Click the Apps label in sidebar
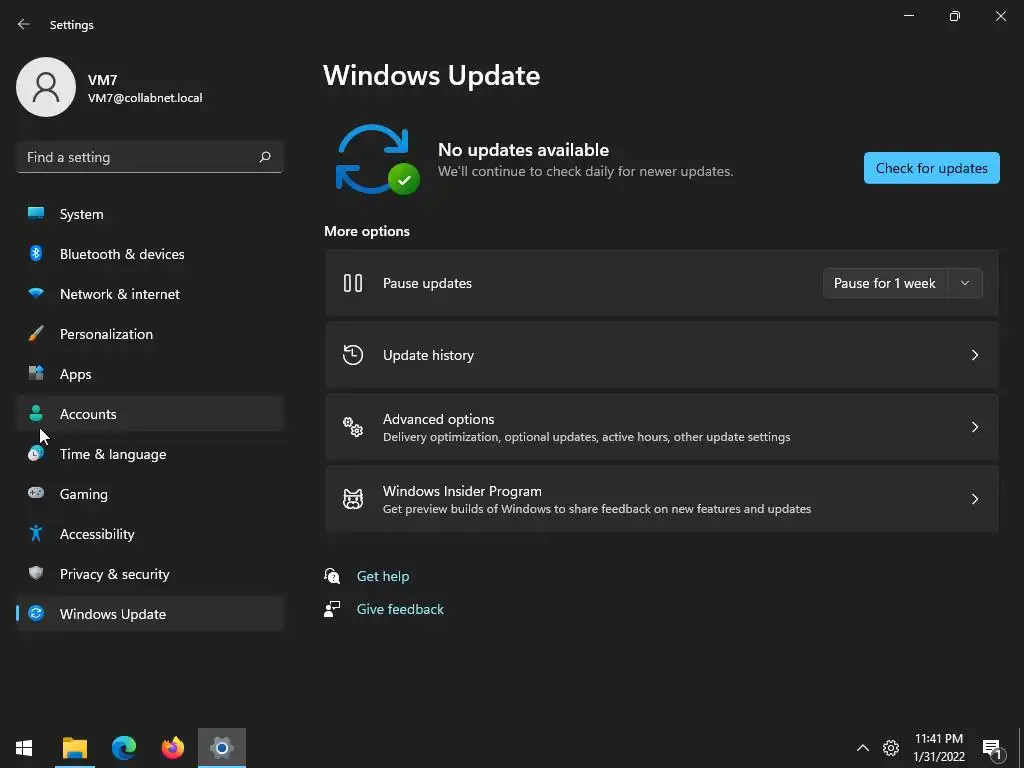 75,374
